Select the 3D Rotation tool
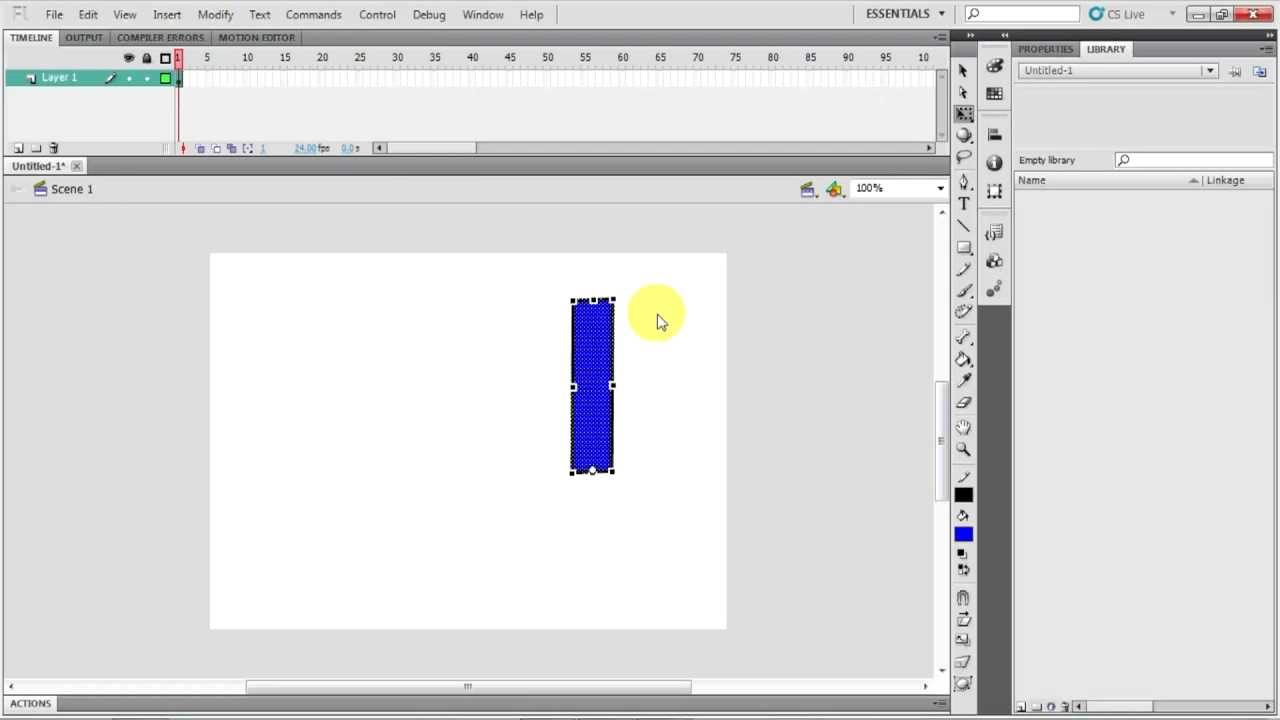Image resolution: width=1280 pixels, height=720 pixels. [x=963, y=135]
